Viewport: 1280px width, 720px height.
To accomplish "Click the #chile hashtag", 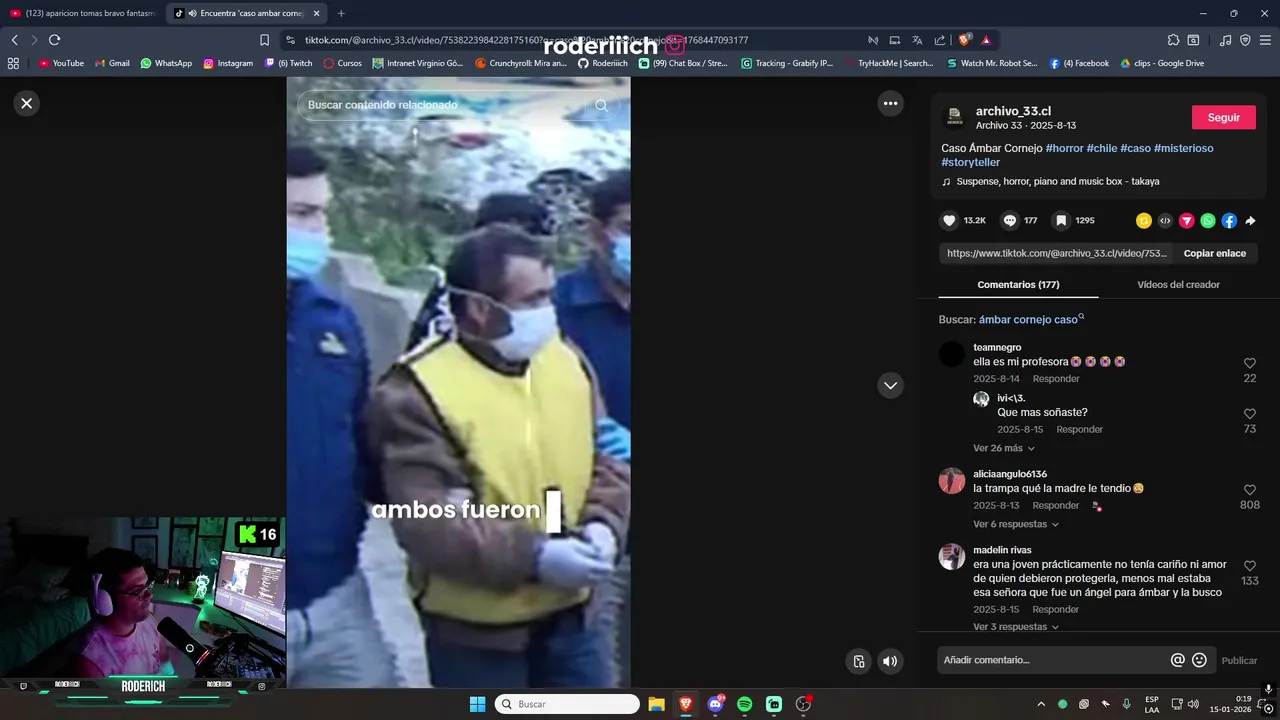I will point(1102,148).
